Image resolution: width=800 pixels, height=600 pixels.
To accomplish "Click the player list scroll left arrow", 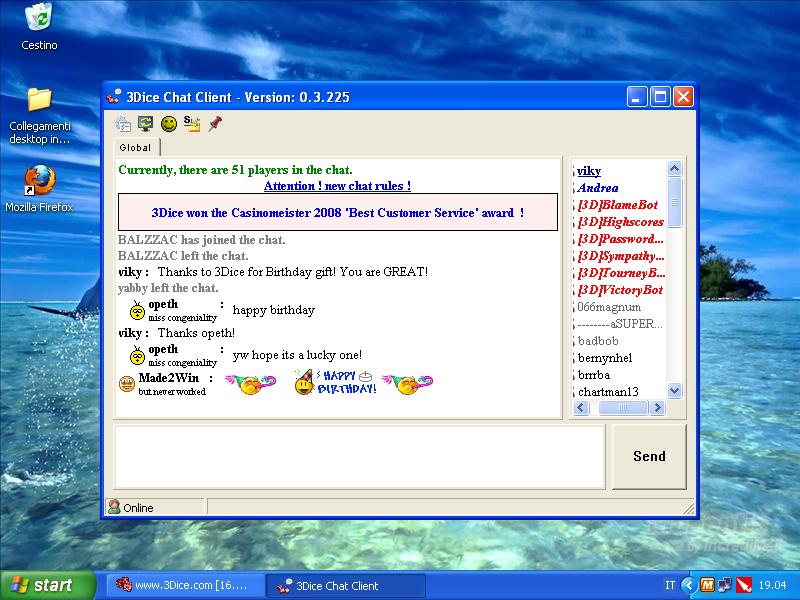I will pyautogui.click(x=581, y=407).
